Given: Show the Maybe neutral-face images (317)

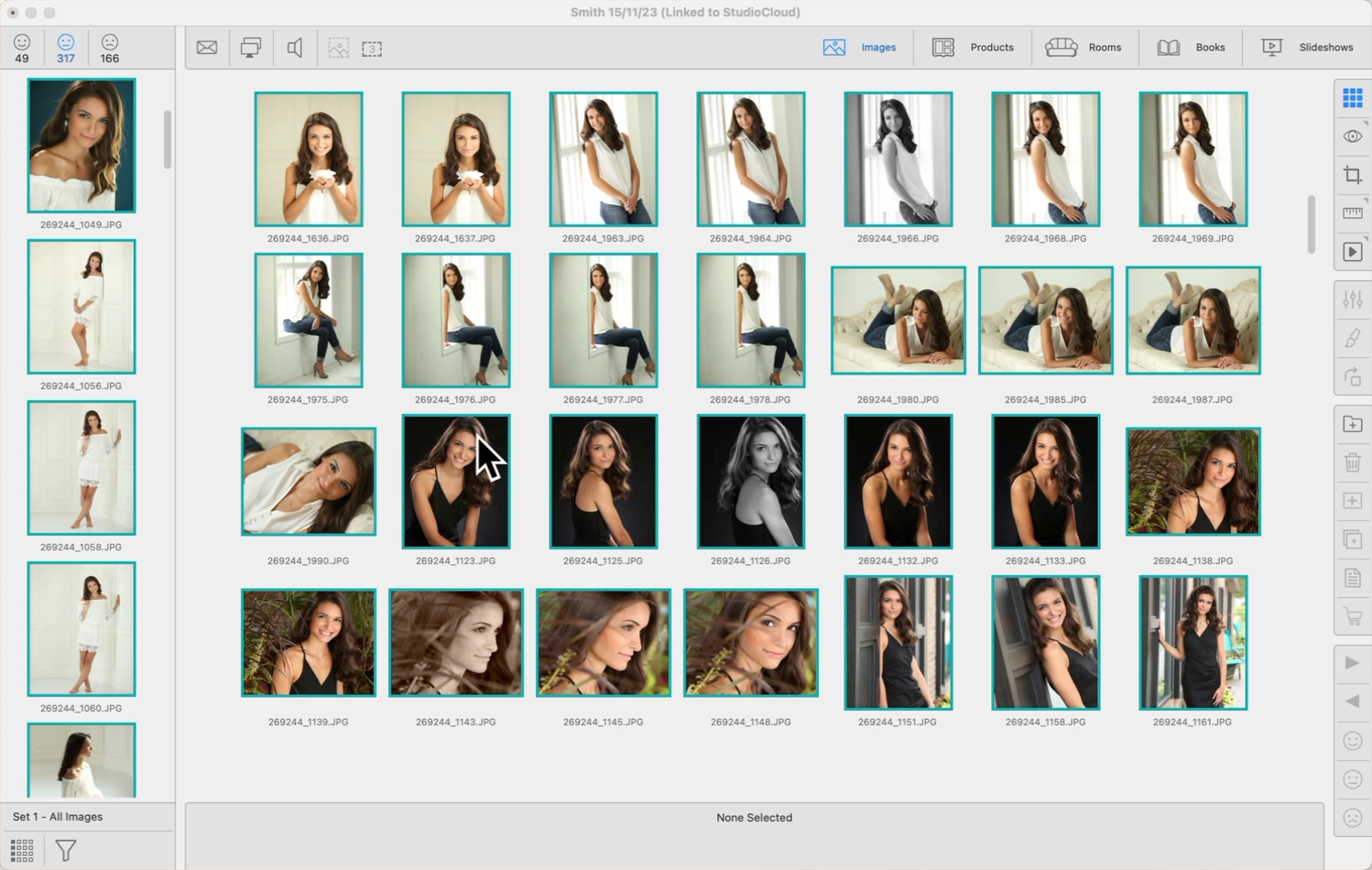Looking at the screenshot, I should pyautogui.click(x=66, y=49).
